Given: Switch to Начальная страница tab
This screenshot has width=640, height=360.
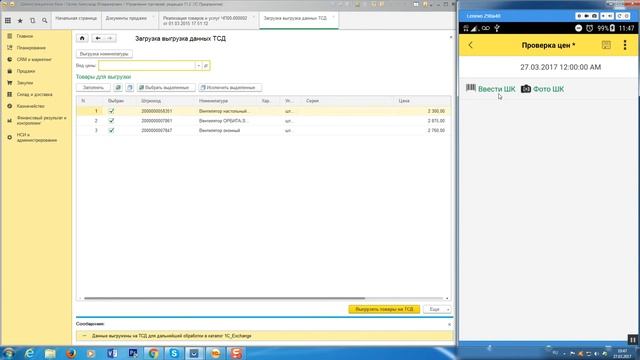Looking at the screenshot, I should (x=76, y=18).
